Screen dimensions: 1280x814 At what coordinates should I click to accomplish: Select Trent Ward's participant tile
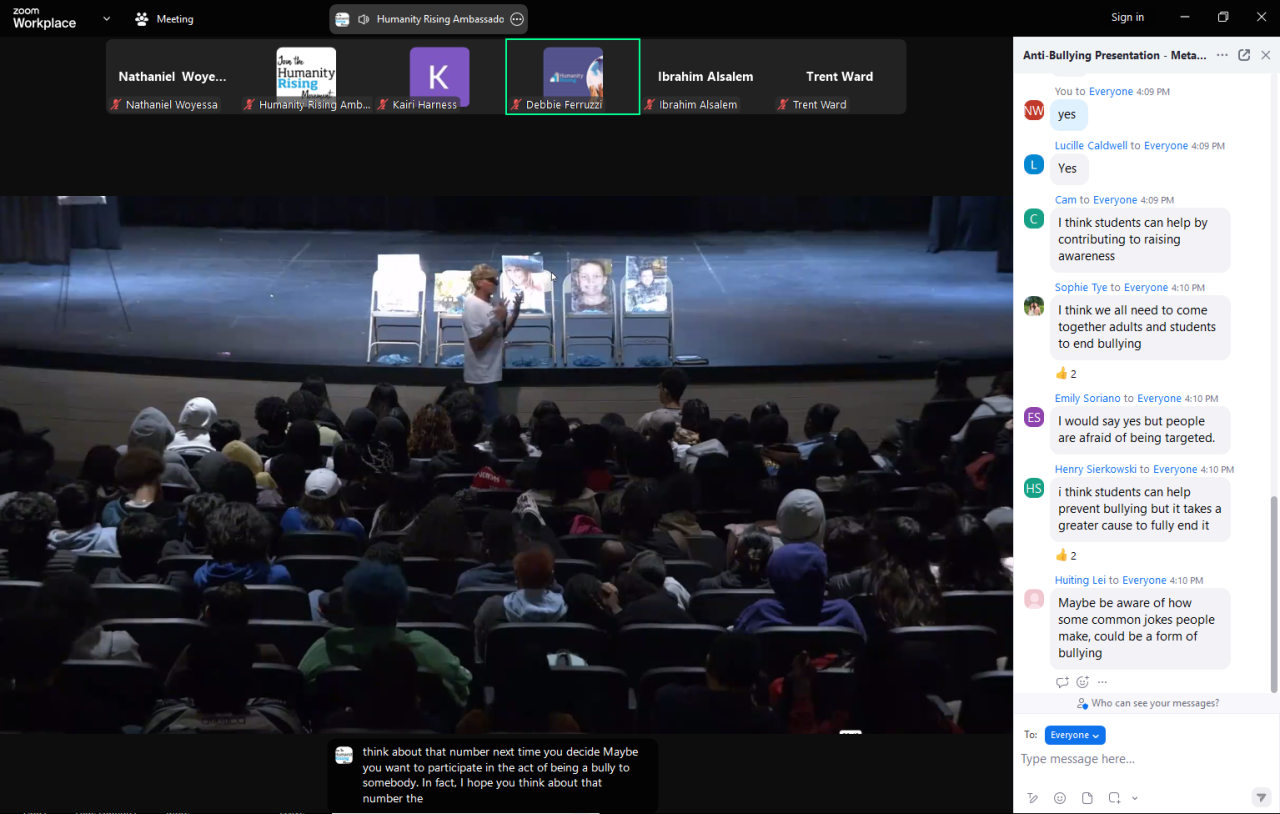839,77
